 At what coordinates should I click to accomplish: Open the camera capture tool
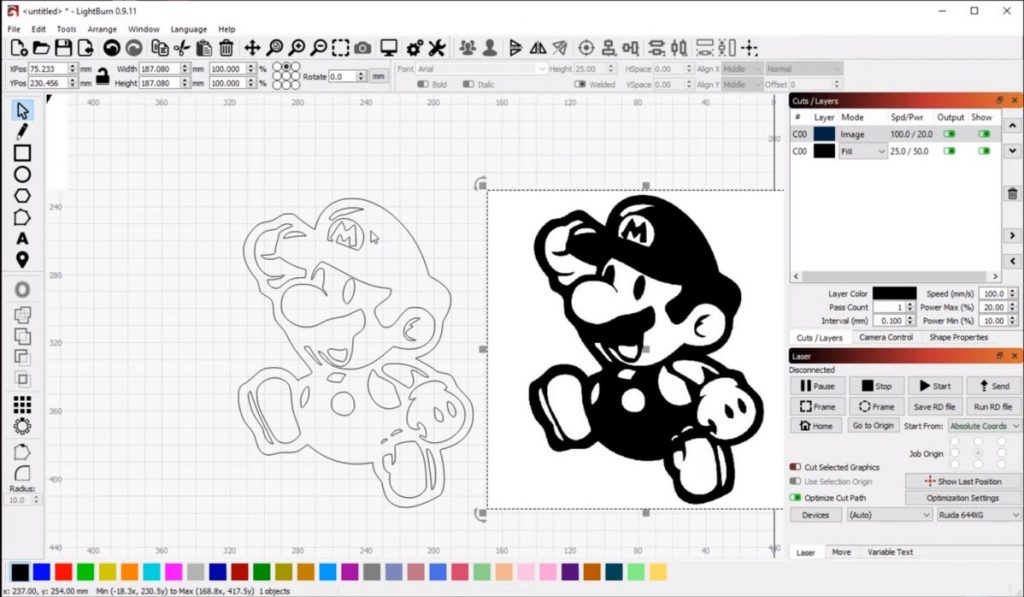[x=363, y=48]
